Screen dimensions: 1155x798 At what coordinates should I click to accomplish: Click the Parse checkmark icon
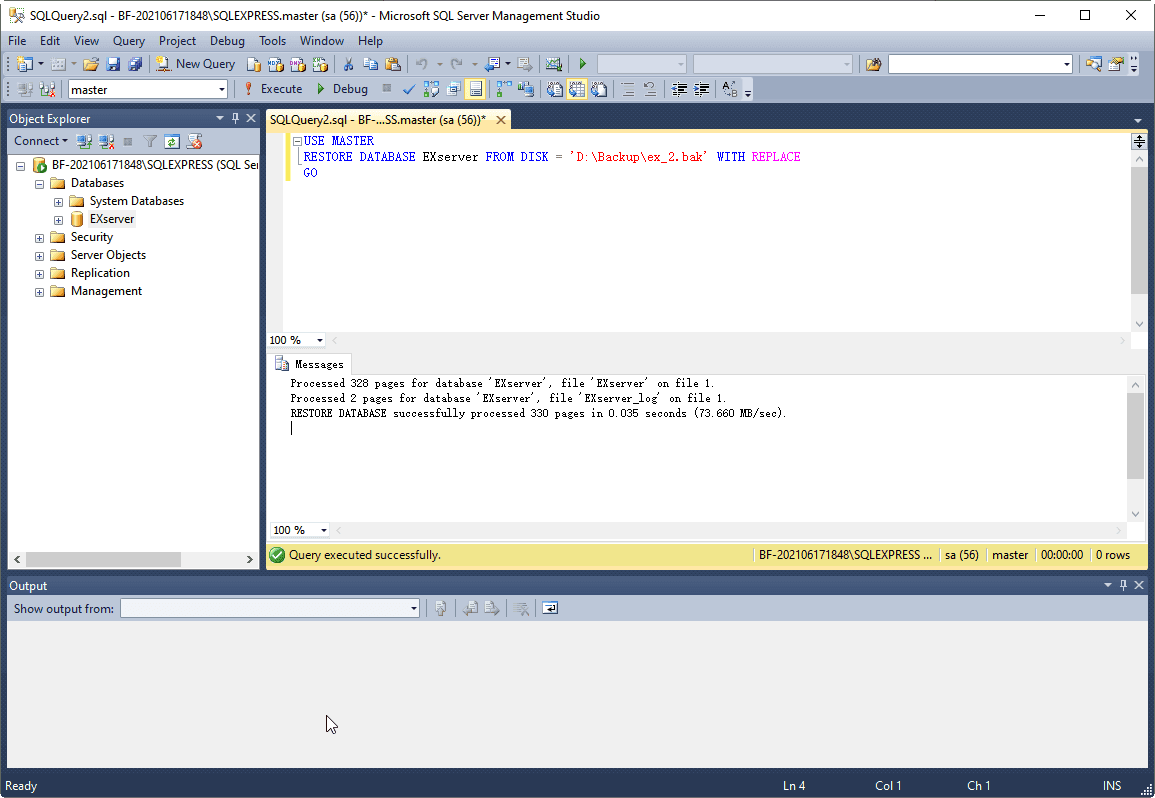[x=409, y=89]
